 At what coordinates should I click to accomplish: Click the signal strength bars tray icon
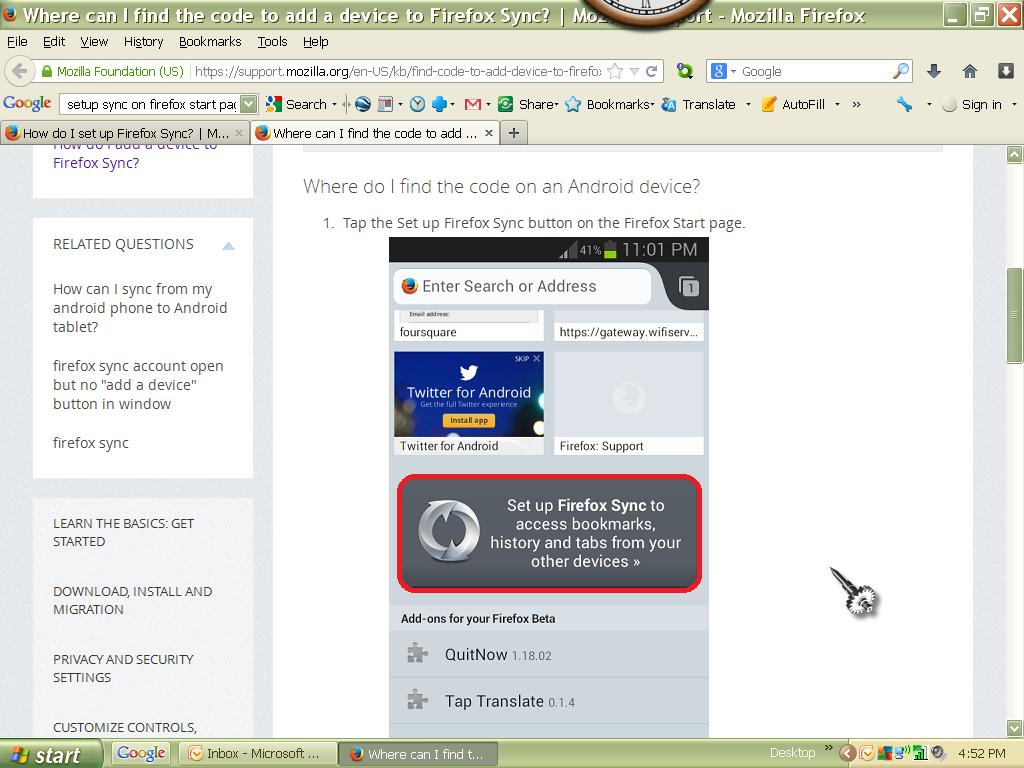(x=920, y=753)
